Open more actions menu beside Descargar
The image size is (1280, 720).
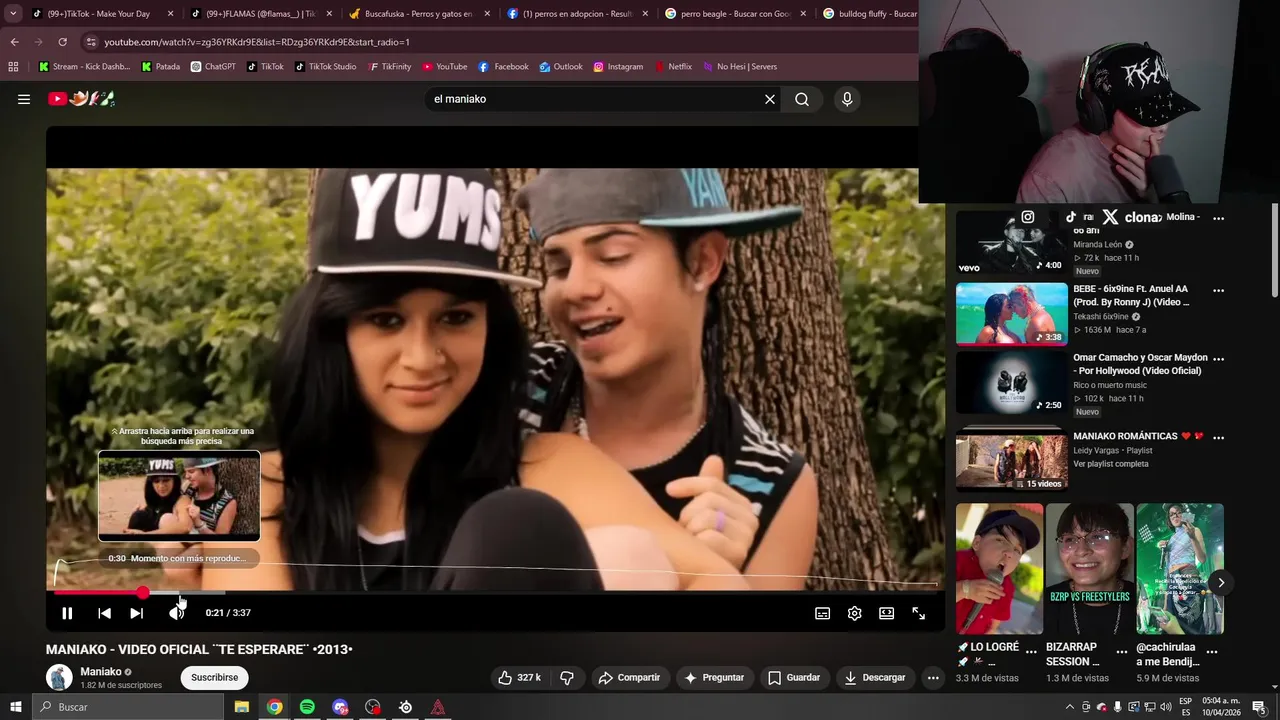click(x=933, y=677)
